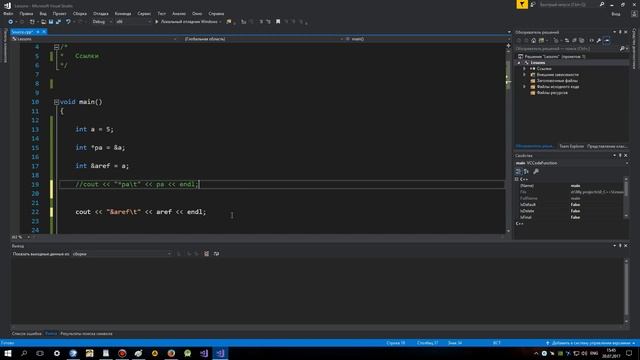Click the Save file toolbar icon
Screen dimensions: 640x360
tap(51, 22)
